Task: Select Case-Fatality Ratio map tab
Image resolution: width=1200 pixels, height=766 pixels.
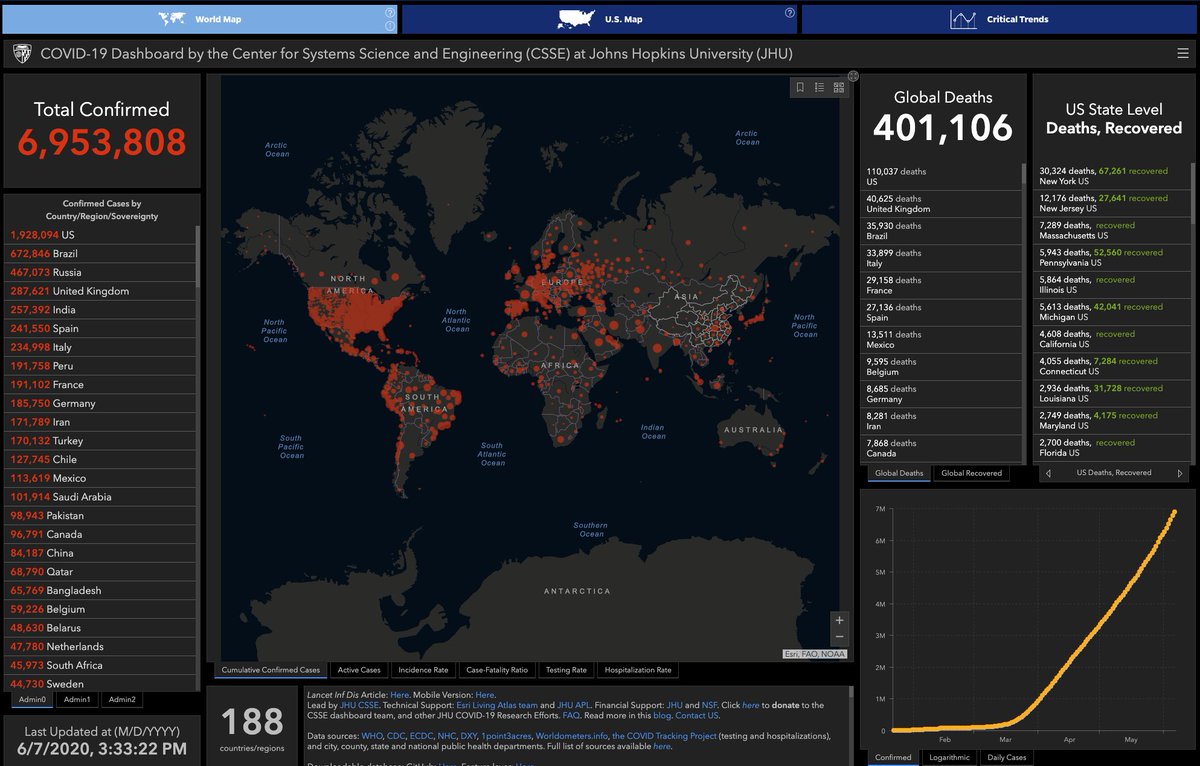Action: [497, 670]
